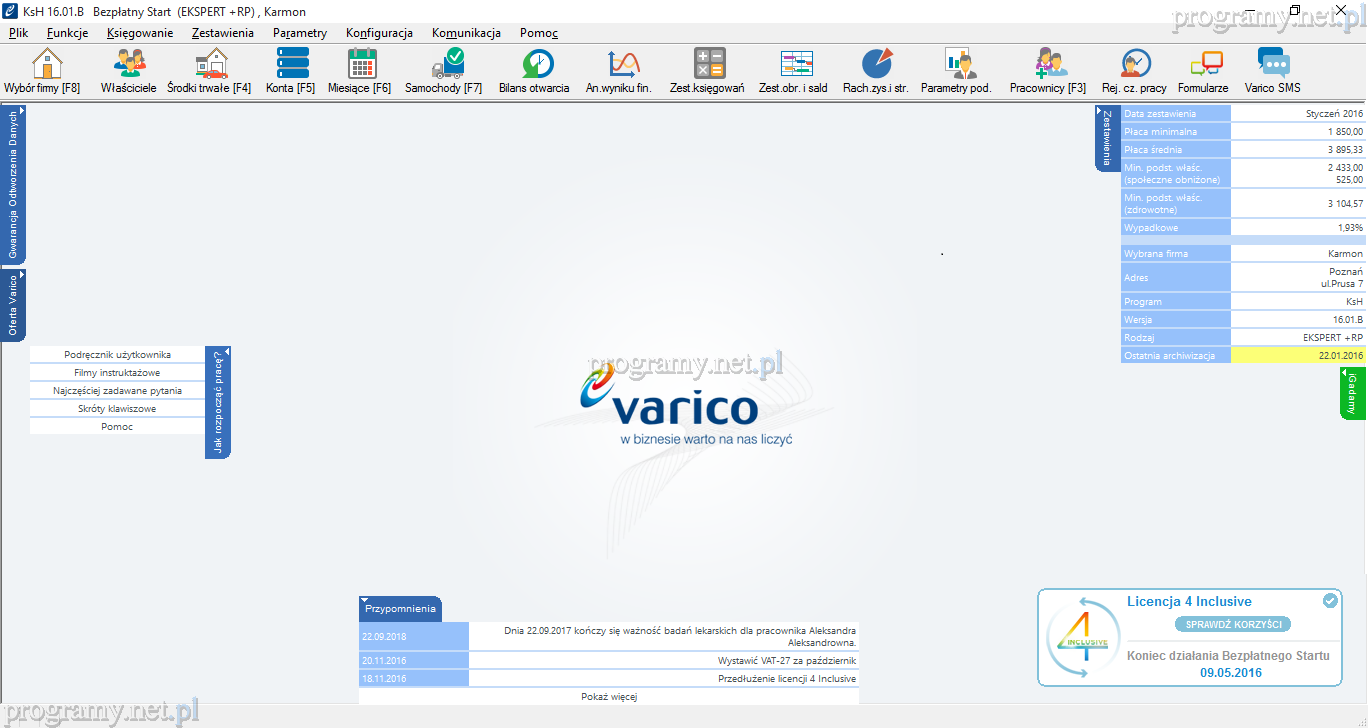
Task: Open Środki trwałe toolbar icon
Action: click(x=210, y=64)
